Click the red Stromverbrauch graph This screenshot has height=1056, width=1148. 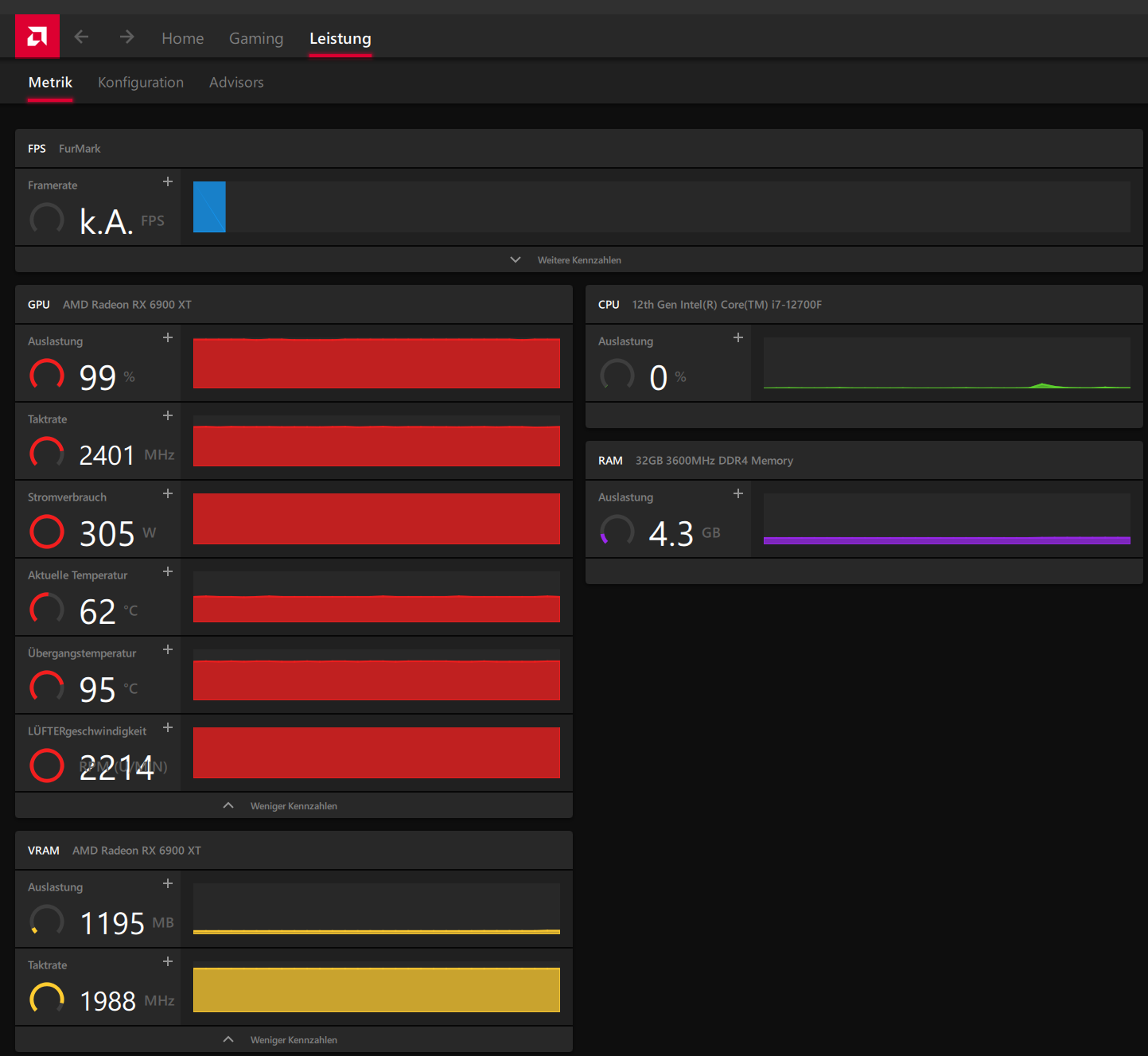pos(376,519)
